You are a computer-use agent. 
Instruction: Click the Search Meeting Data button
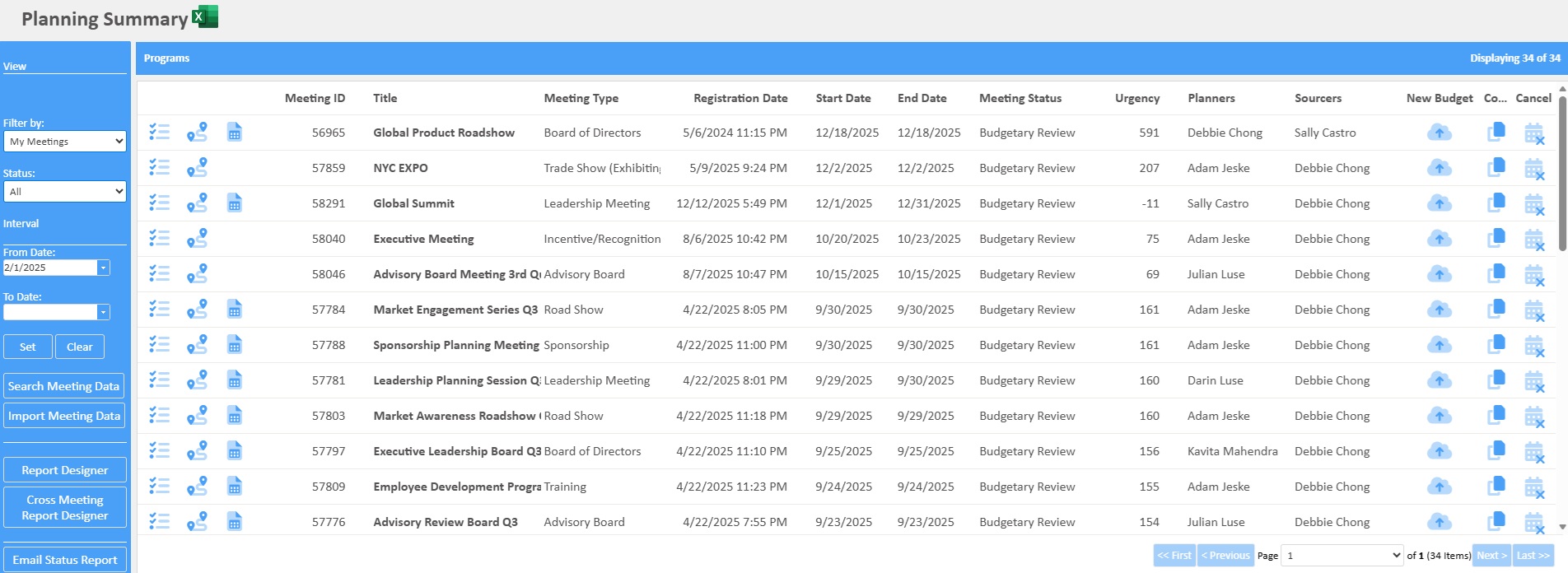coord(64,386)
